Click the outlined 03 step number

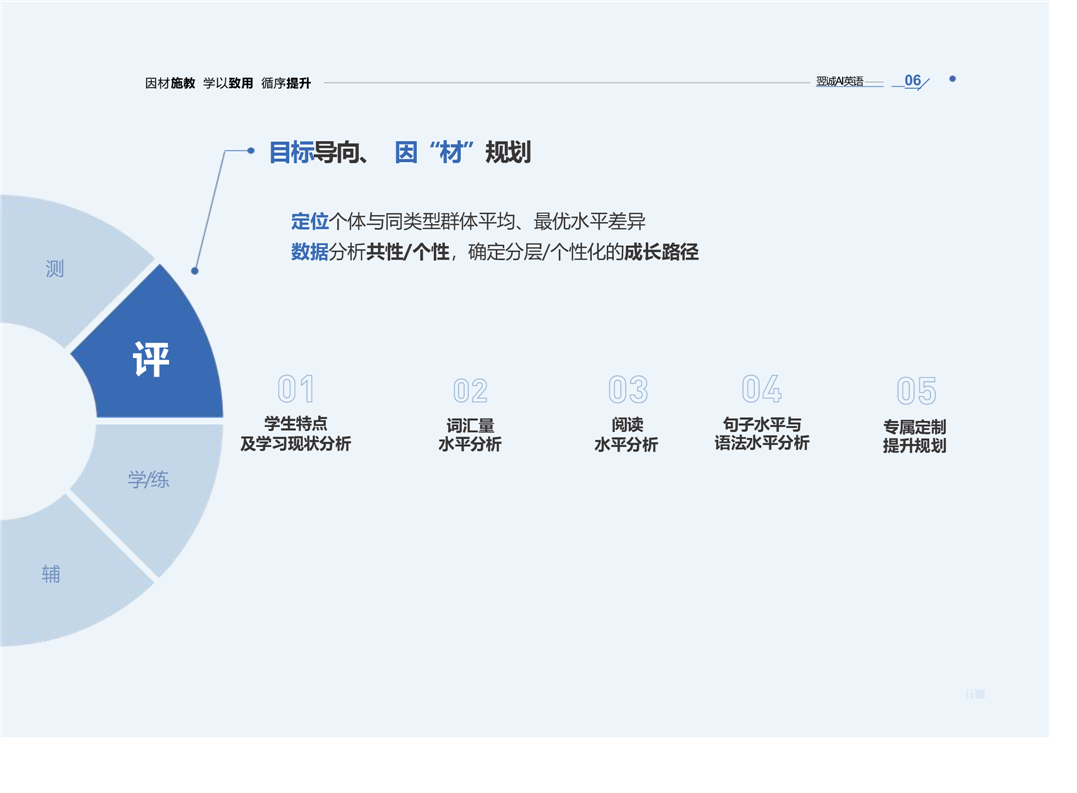coord(627,389)
